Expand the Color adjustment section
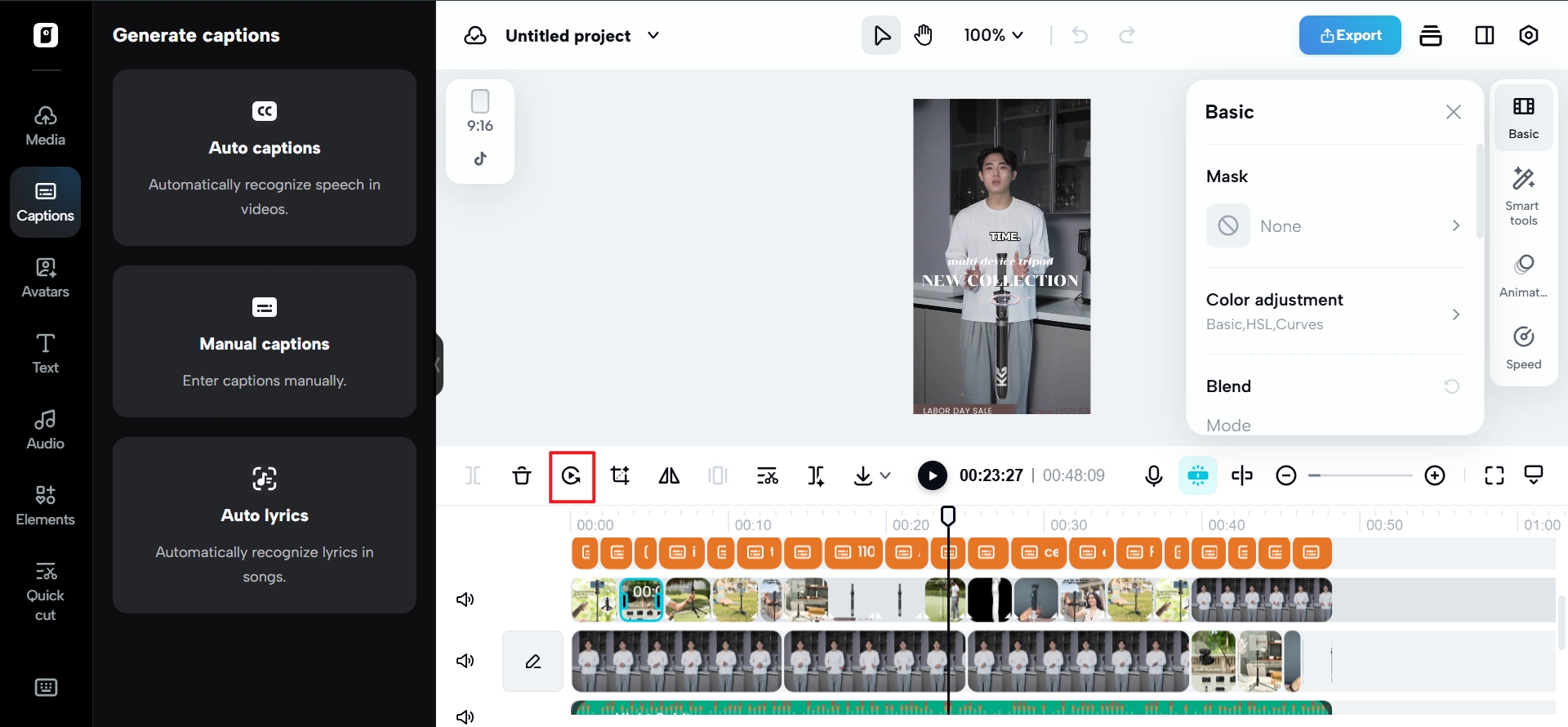The width and height of the screenshot is (1568, 727). tap(1333, 311)
